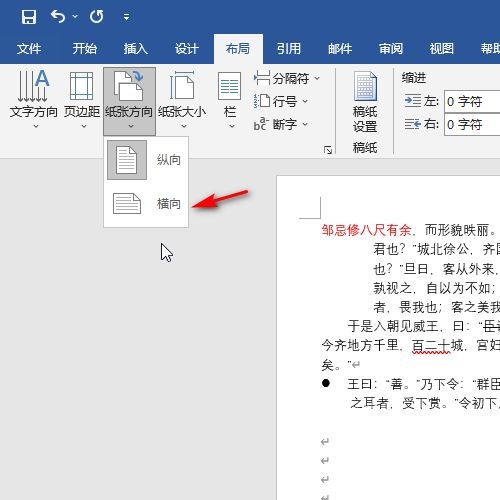
Task: Switch to the 审阅 (Review) tab
Action: (391, 49)
